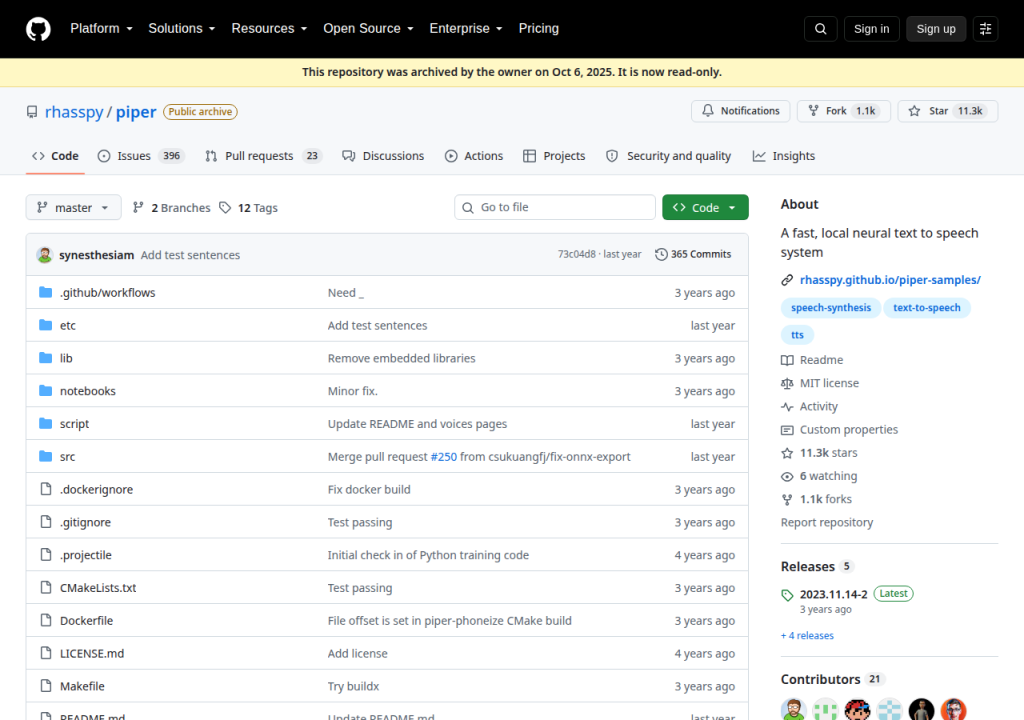Switch to the Actions tab
This screenshot has width=1024, height=720.
pyautogui.click(x=474, y=156)
